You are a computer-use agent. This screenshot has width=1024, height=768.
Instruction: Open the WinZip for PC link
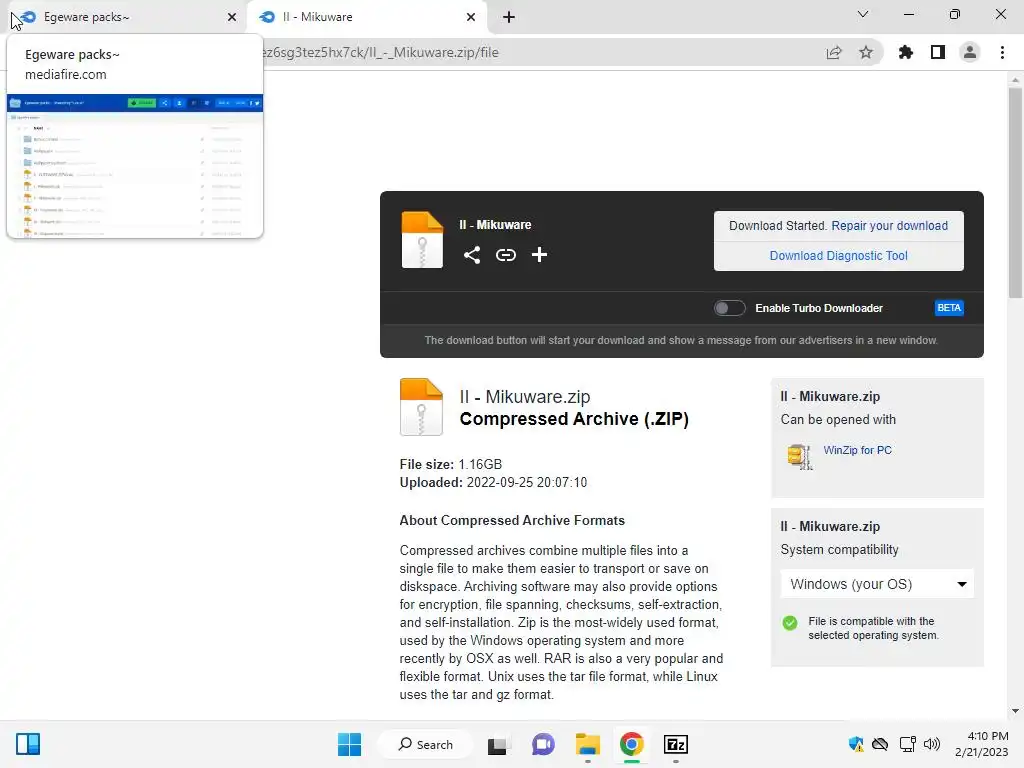coord(857,450)
